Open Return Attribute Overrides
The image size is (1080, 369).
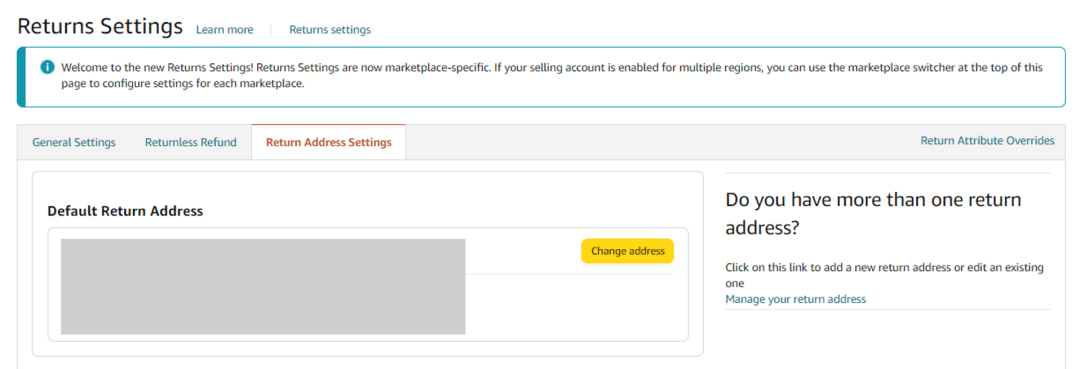tap(987, 140)
